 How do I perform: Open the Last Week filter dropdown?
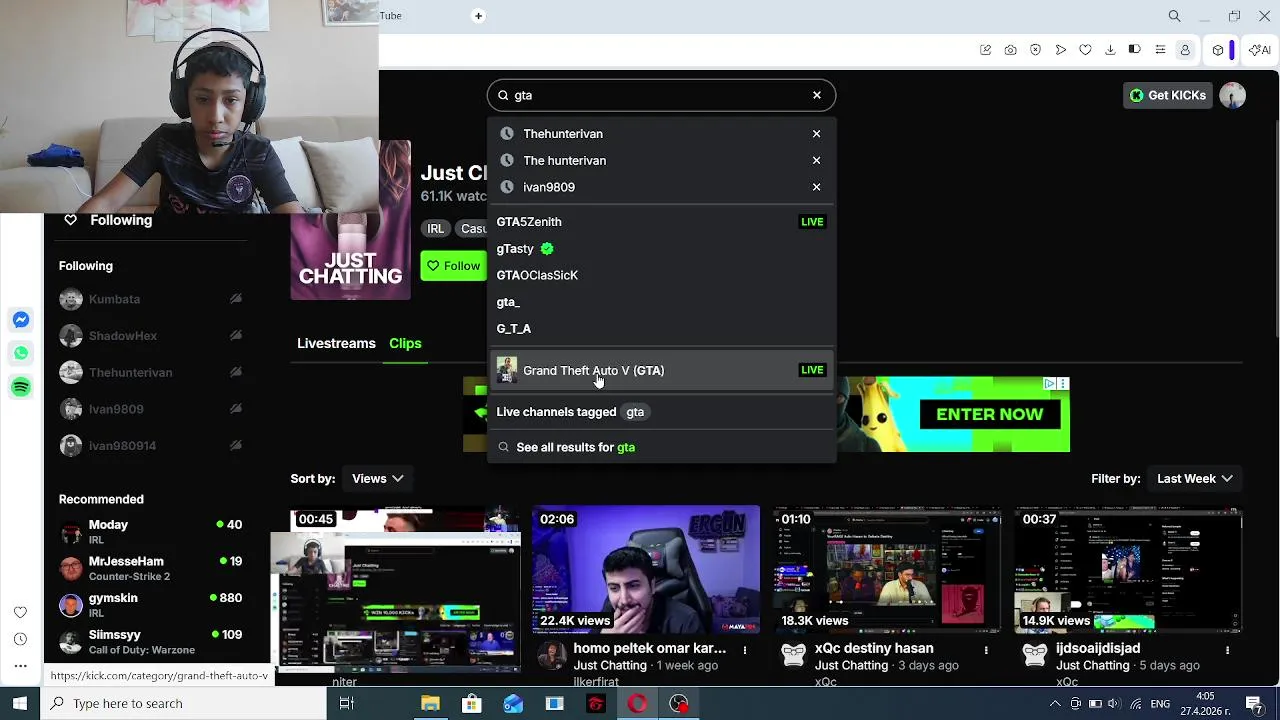click(1194, 479)
